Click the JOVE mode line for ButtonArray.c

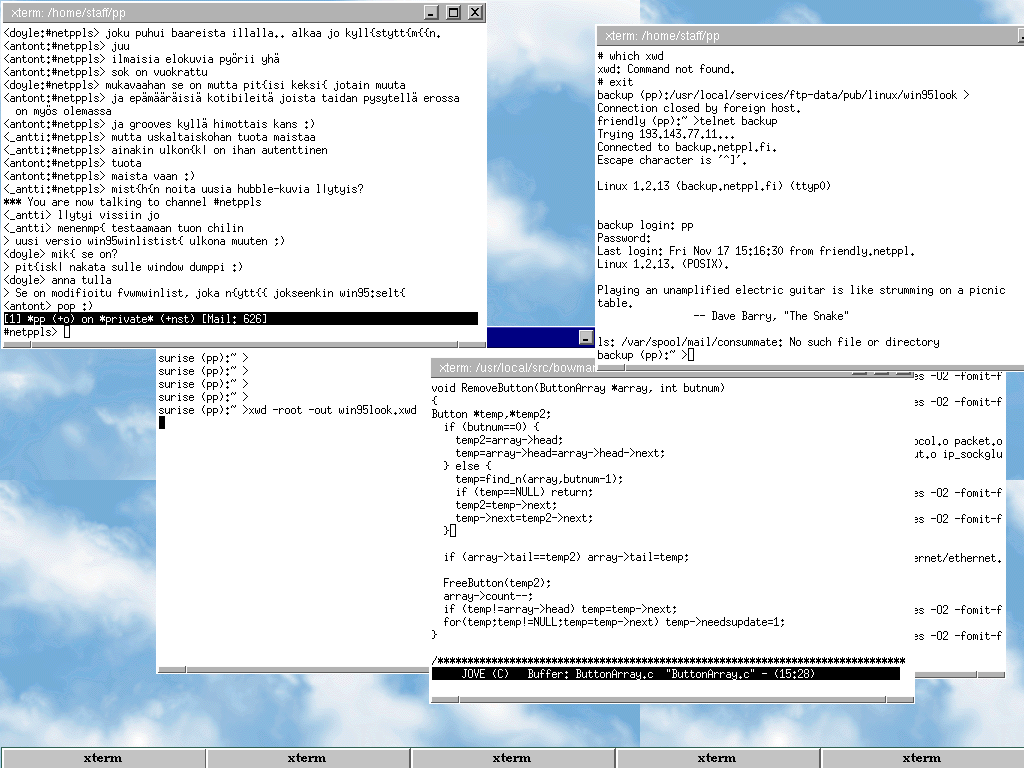(665, 674)
